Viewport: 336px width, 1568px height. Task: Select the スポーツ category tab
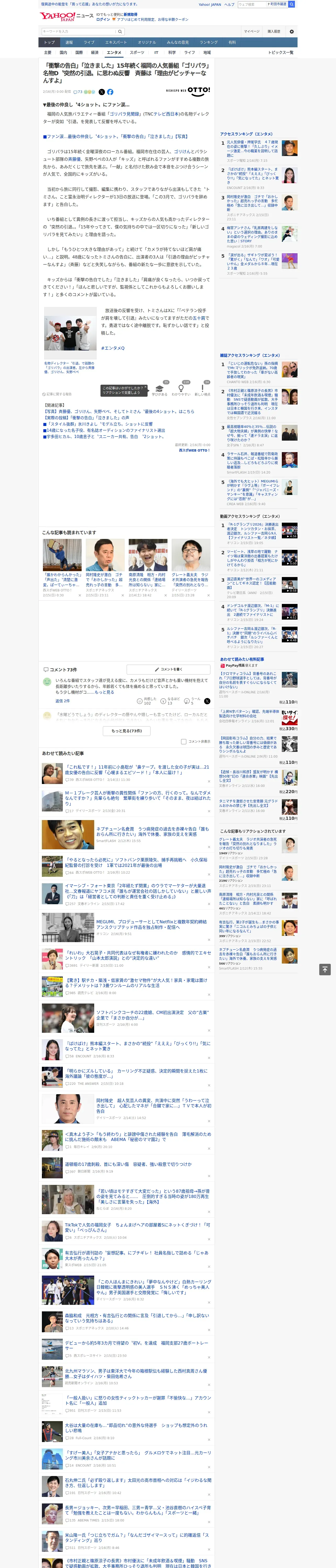coord(137,53)
